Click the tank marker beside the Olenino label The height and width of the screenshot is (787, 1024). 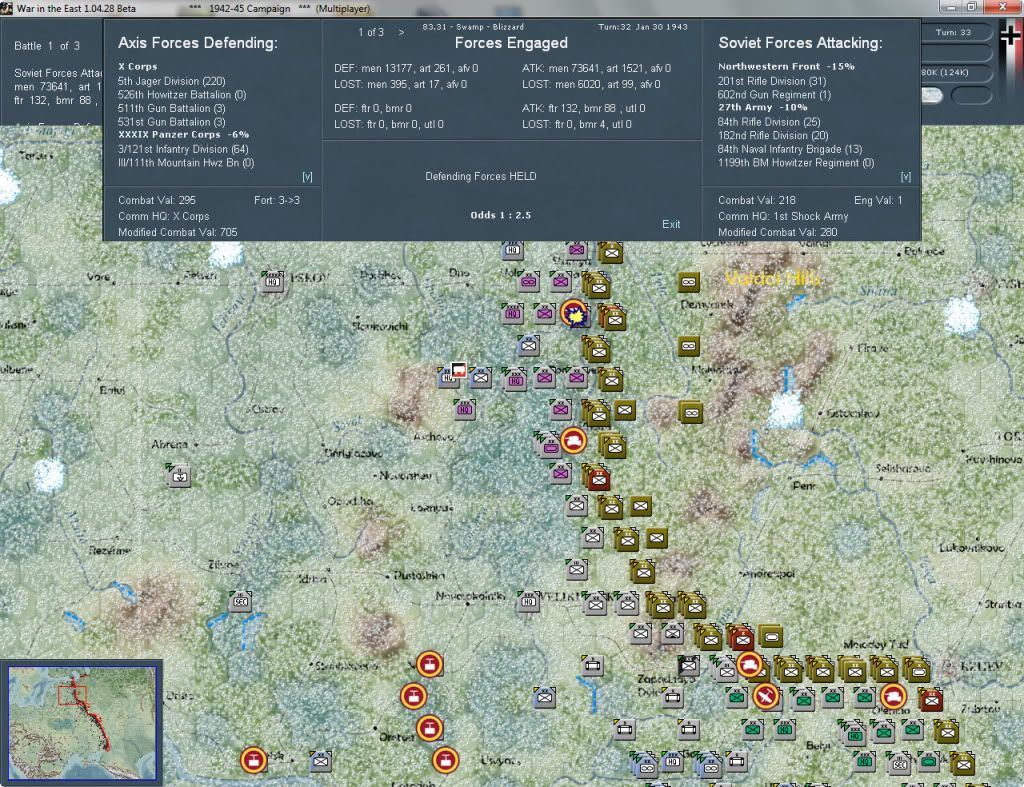893,696
